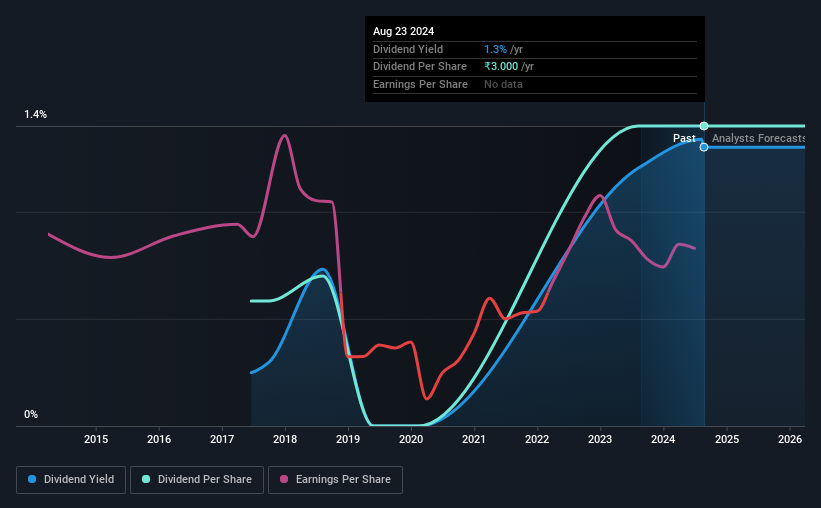Click the Analysts Forecasts label
The image size is (821, 508).
(x=758, y=138)
